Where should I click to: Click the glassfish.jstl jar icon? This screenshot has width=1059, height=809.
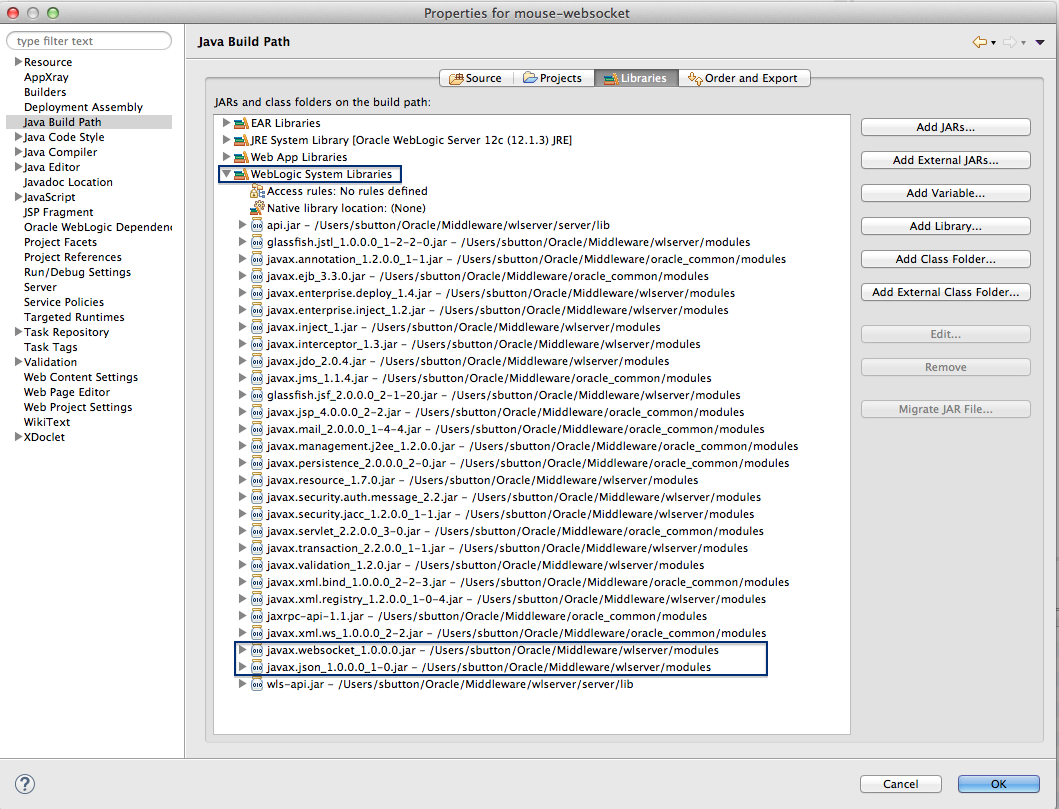[257, 242]
